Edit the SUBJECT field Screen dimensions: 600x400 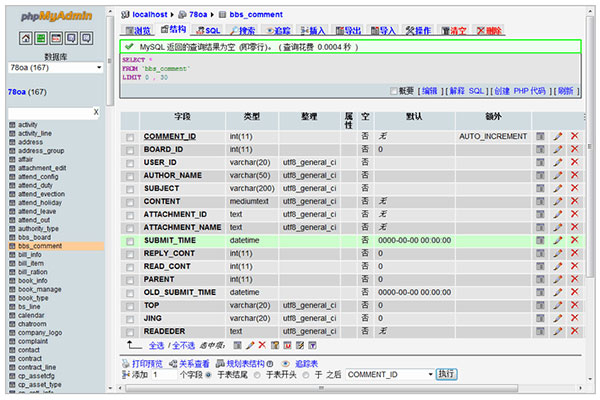click(x=558, y=188)
